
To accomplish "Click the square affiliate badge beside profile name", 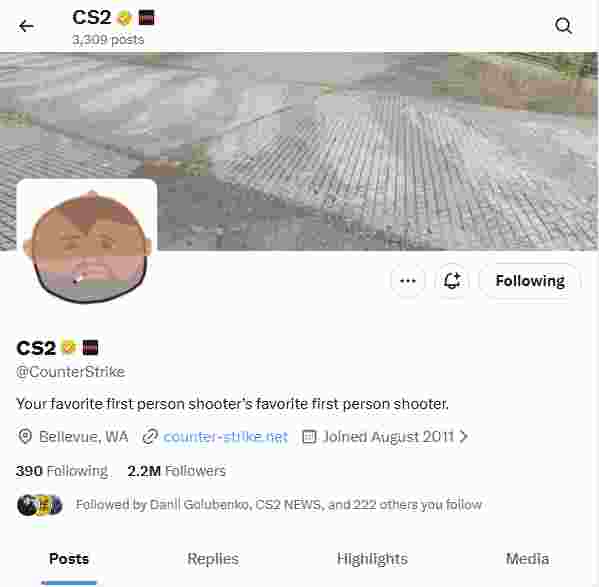I will coord(91,348).
